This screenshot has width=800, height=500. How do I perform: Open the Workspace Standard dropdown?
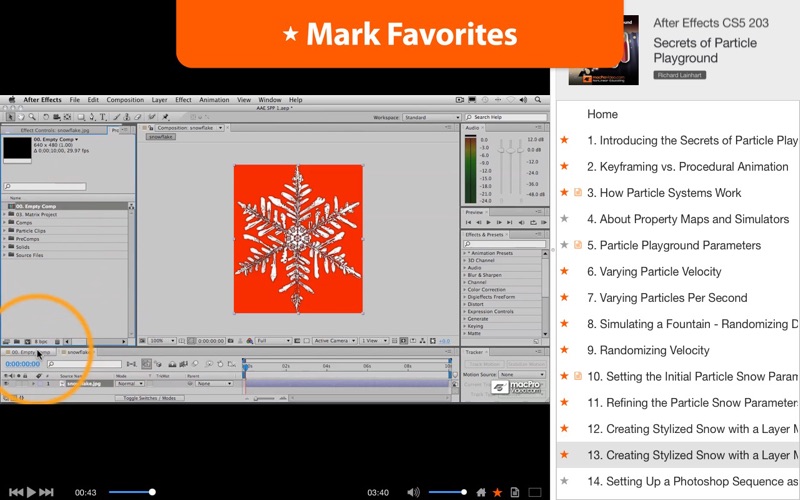(x=432, y=117)
